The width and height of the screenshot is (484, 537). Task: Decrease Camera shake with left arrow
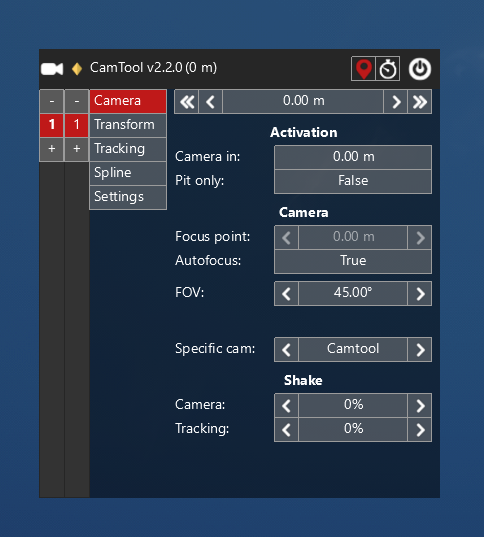pyautogui.click(x=286, y=405)
